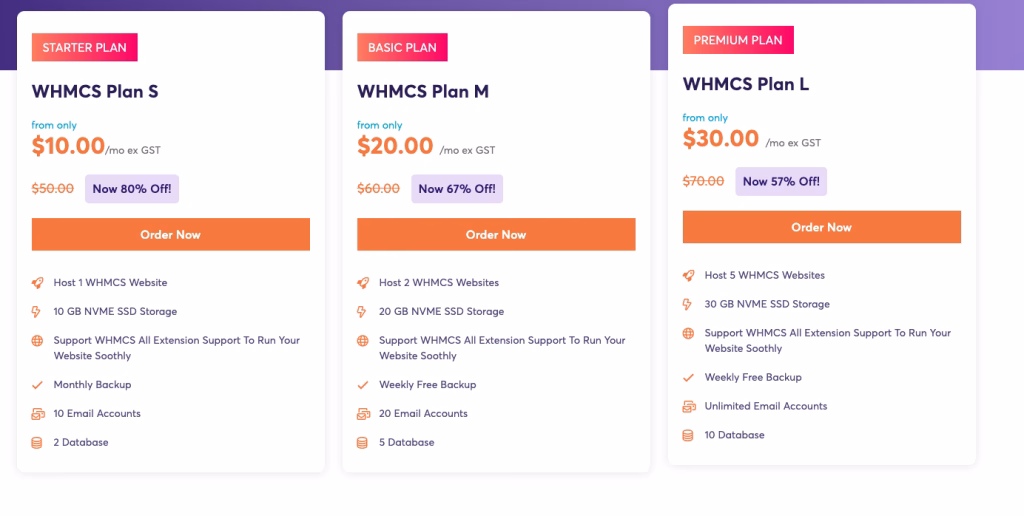Click the Now 57% Off! label

pyautogui.click(x=781, y=182)
